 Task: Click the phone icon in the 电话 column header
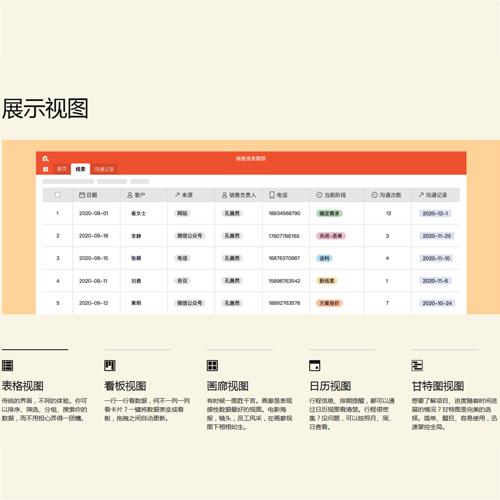(272, 195)
